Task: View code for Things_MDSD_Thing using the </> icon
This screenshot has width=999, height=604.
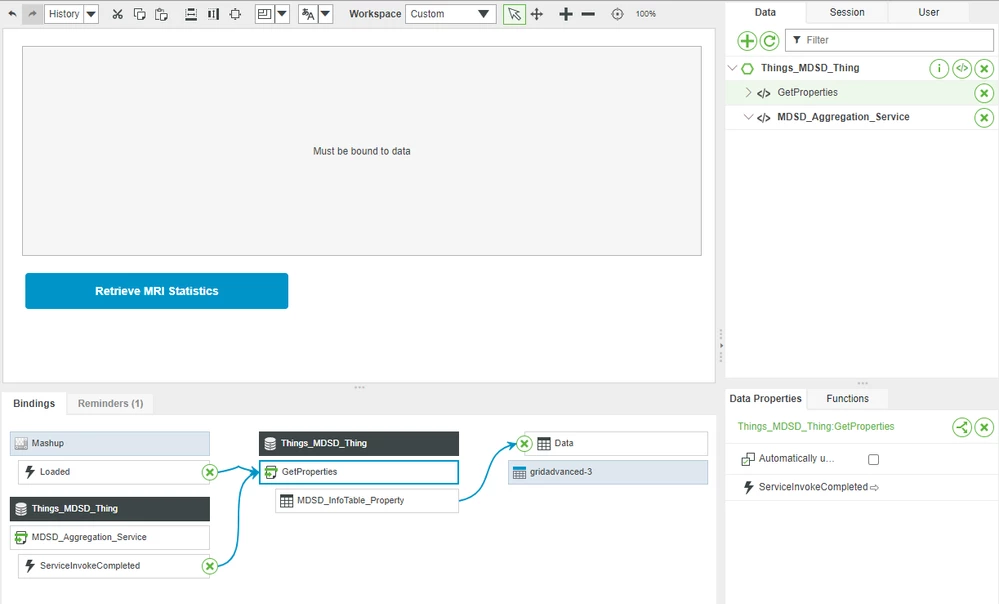Action: click(961, 68)
